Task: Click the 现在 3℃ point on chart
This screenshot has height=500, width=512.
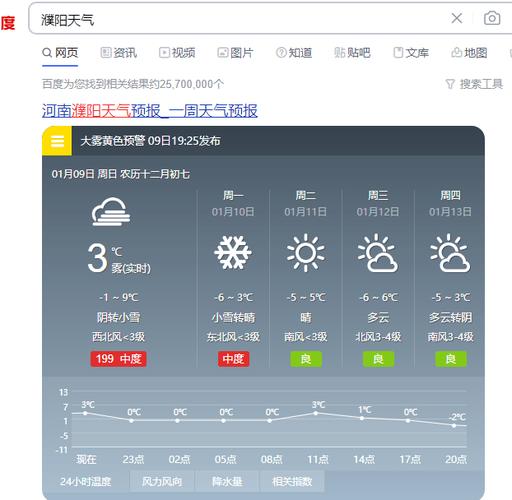Action: [85, 413]
